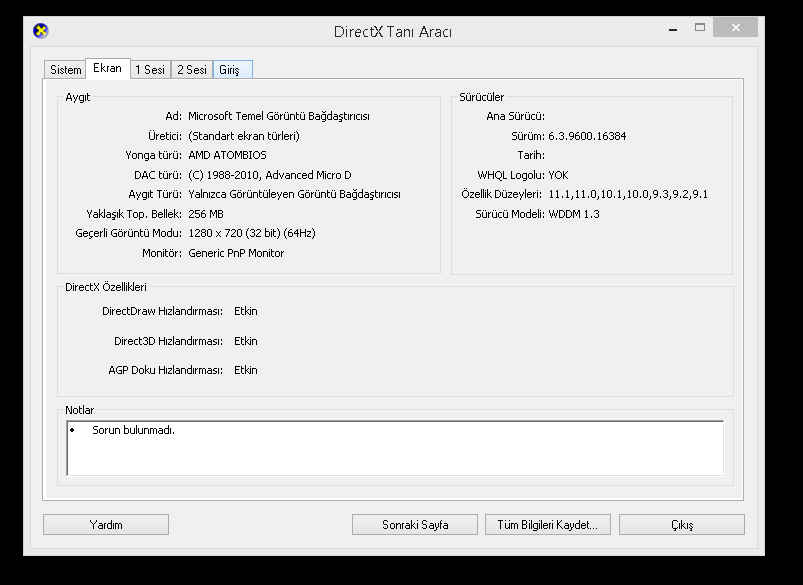803x585 pixels.
Task: Click driver model 'WDDM 1.3'
Action: pos(574,214)
